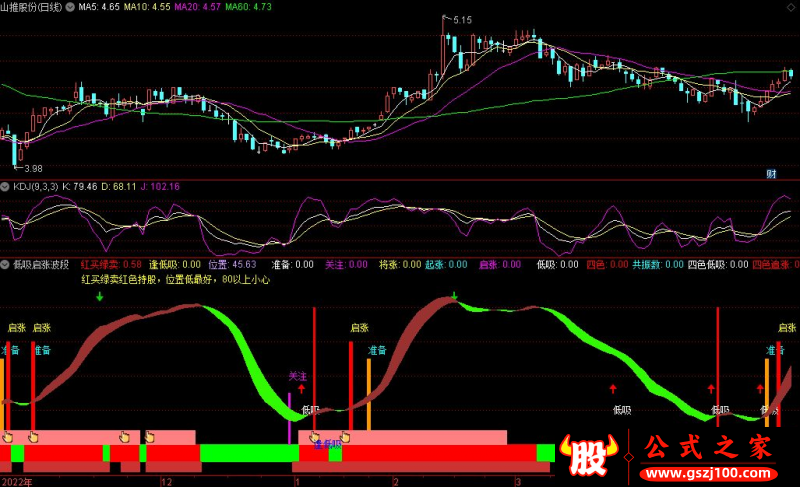
Task: Click the green down arrow under 红买绿卖 header
Action: coord(99,296)
